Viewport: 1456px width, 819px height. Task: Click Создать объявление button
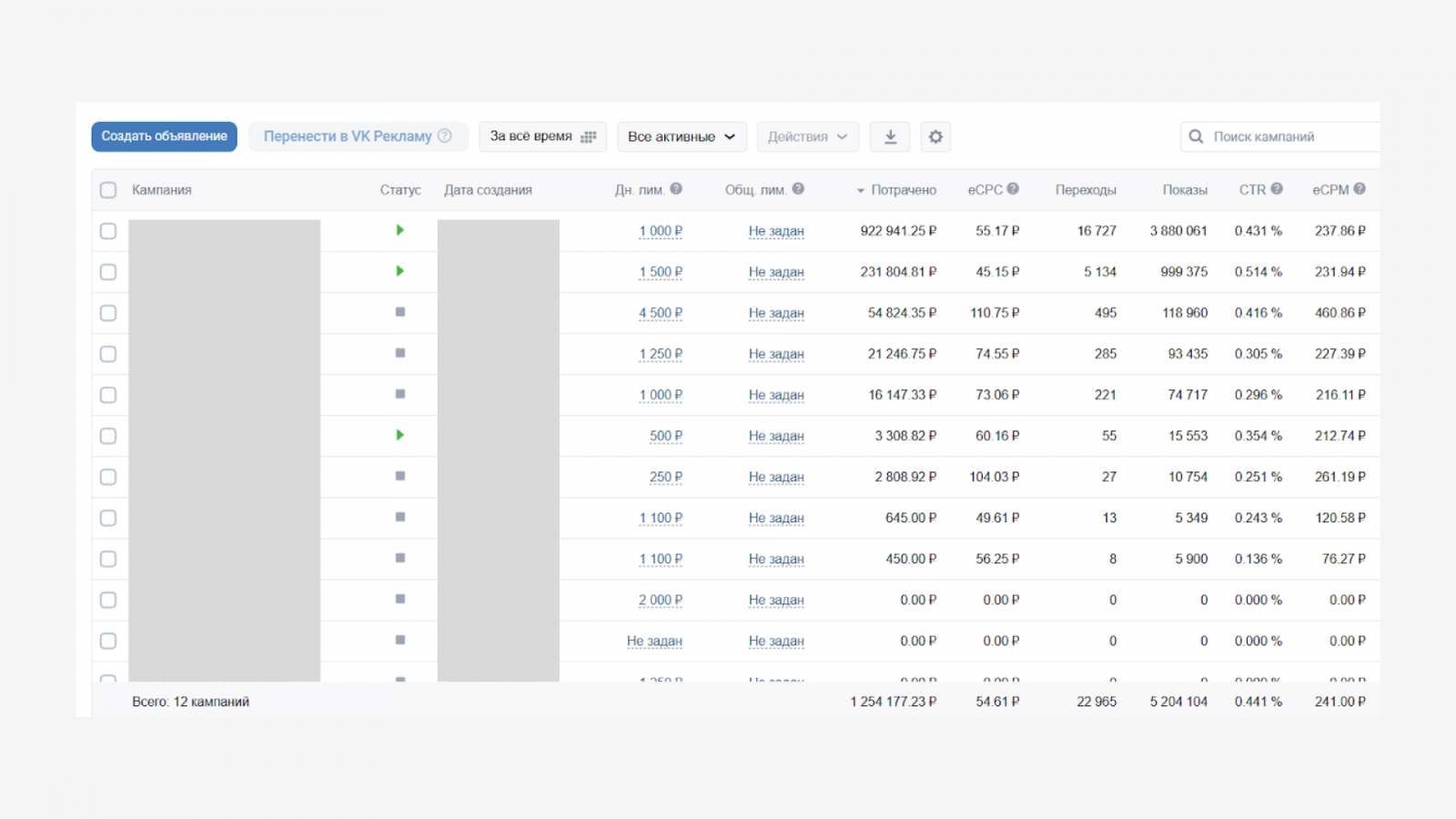(x=164, y=136)
